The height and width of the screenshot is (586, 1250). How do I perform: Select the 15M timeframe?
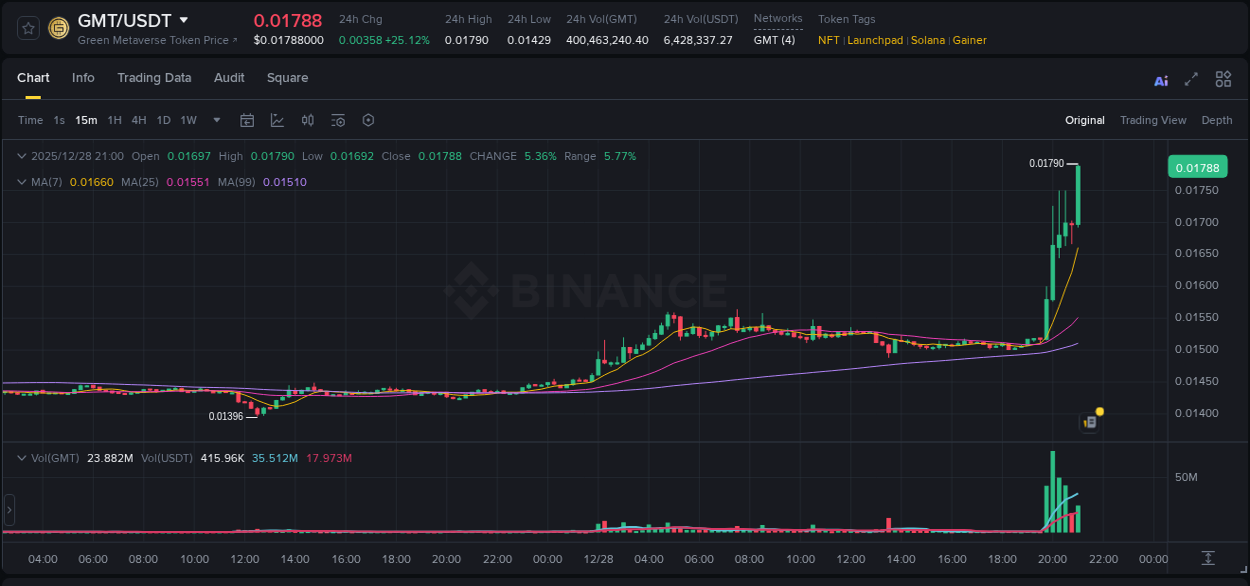pyautogui.click(x=85, y=120)
